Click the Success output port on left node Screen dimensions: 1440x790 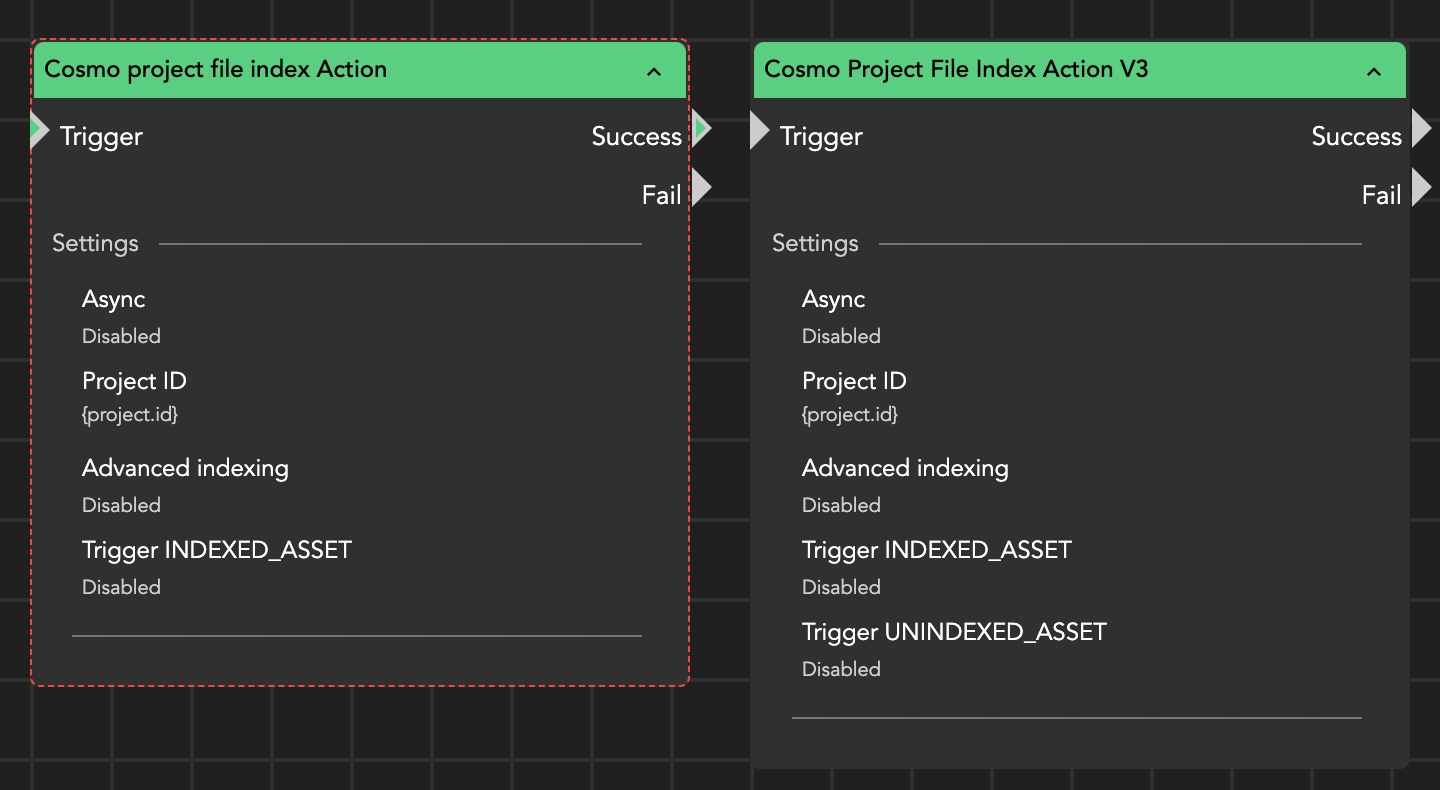pos(701,129)
